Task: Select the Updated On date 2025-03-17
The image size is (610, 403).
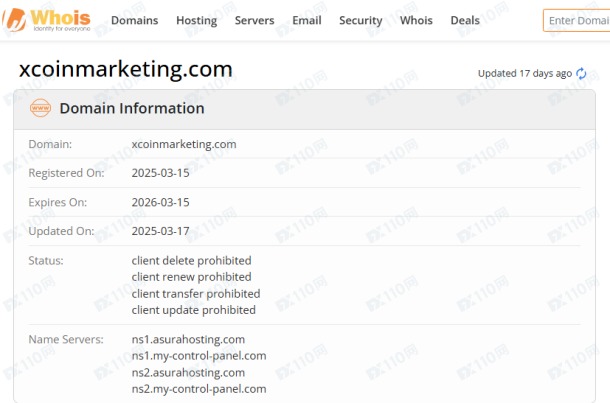Action: 160,231
